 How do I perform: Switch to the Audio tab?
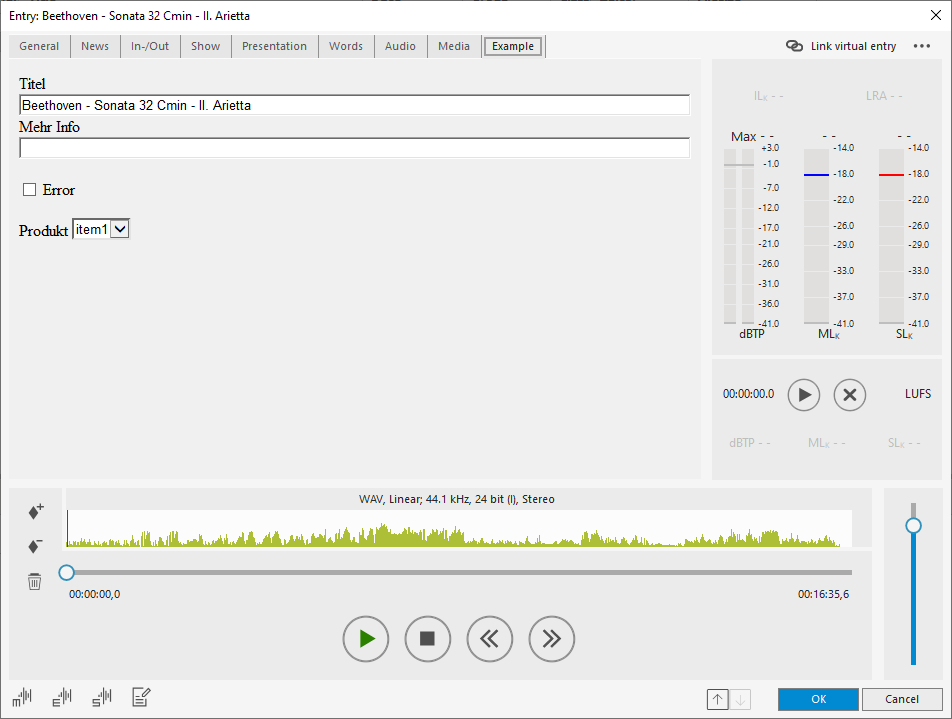[x=400, y=46]
